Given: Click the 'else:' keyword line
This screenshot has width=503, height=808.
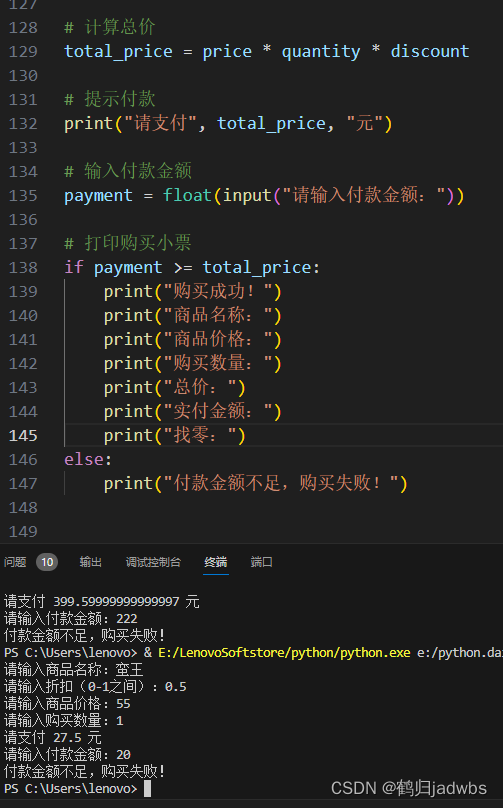Looking at the screenshot, I should [x=88, y=460].
